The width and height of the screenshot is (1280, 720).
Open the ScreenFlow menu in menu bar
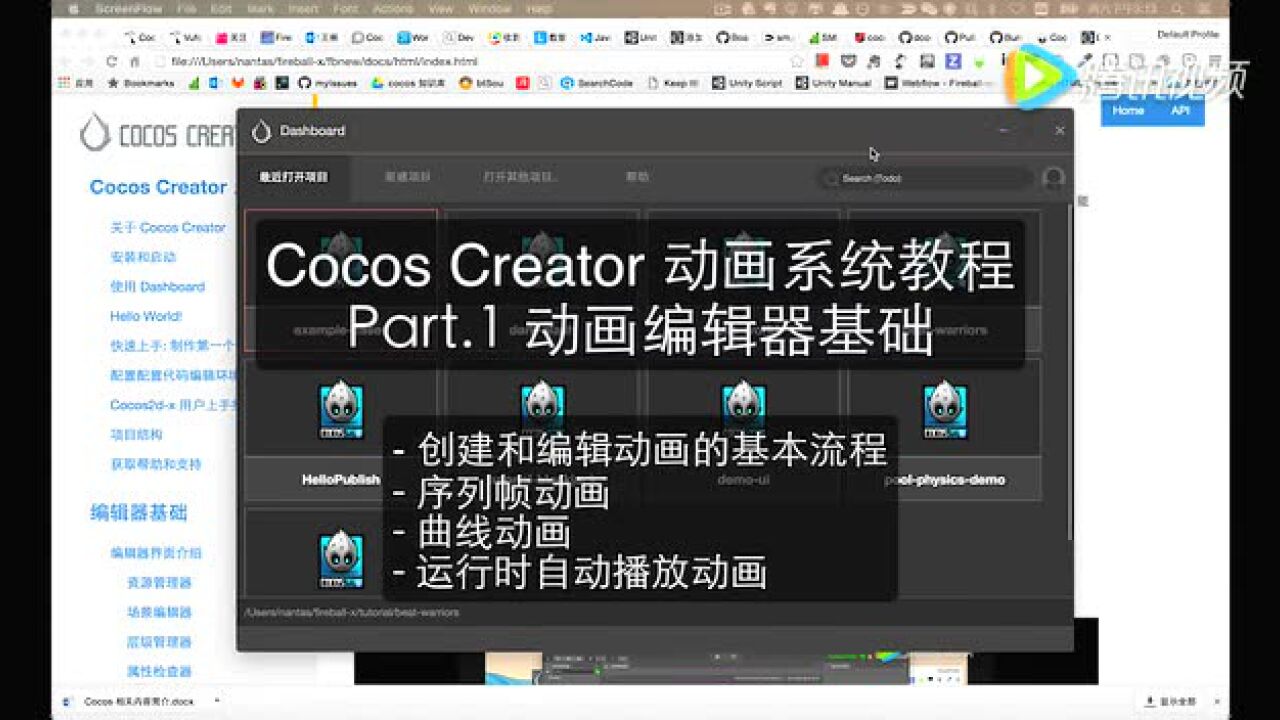(x=129, y=9)
